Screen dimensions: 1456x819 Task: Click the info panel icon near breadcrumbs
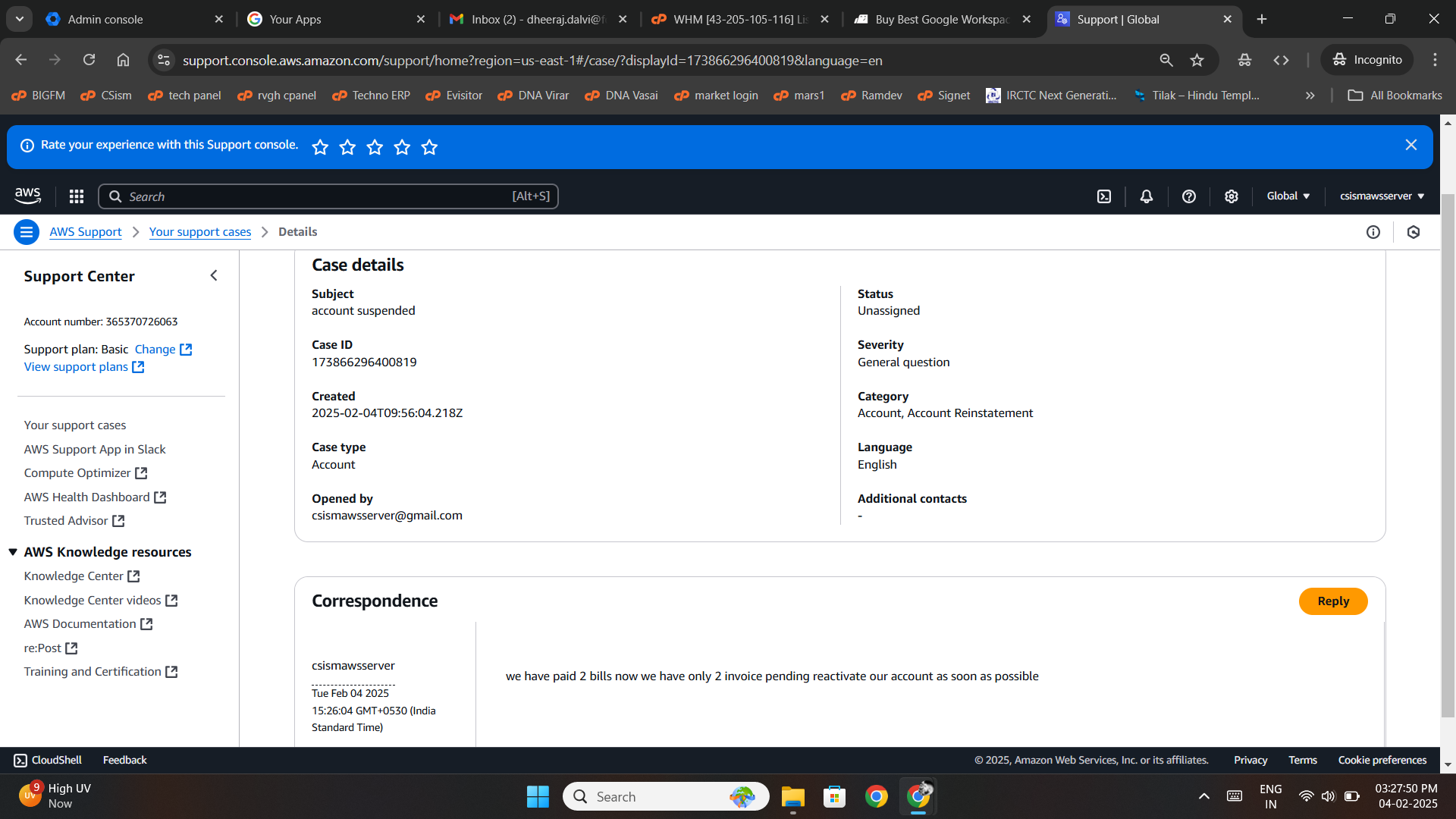point(1373,232)
